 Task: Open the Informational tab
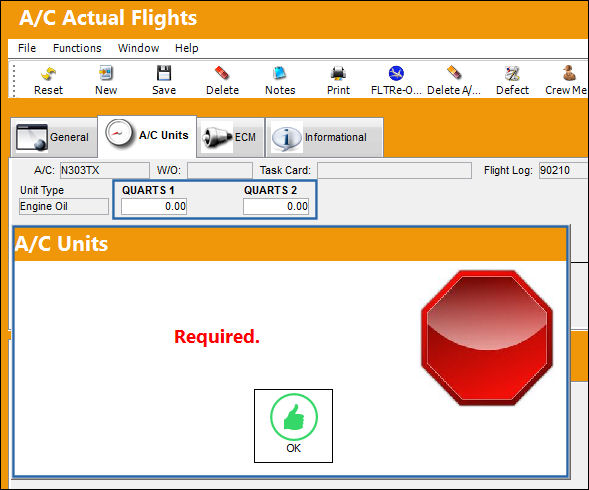tap(325, 137)
